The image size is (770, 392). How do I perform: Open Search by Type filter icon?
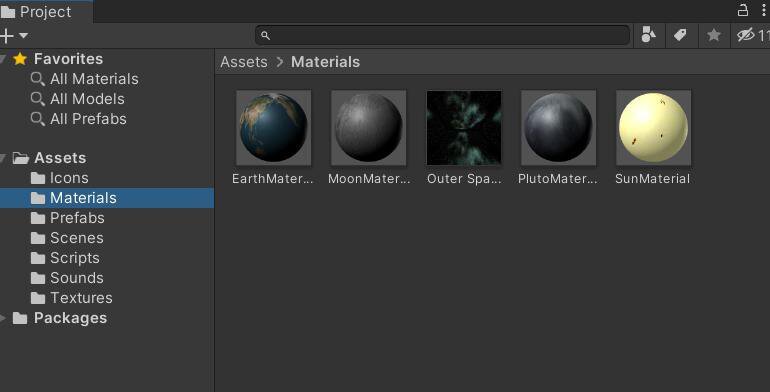coord(649,35)
